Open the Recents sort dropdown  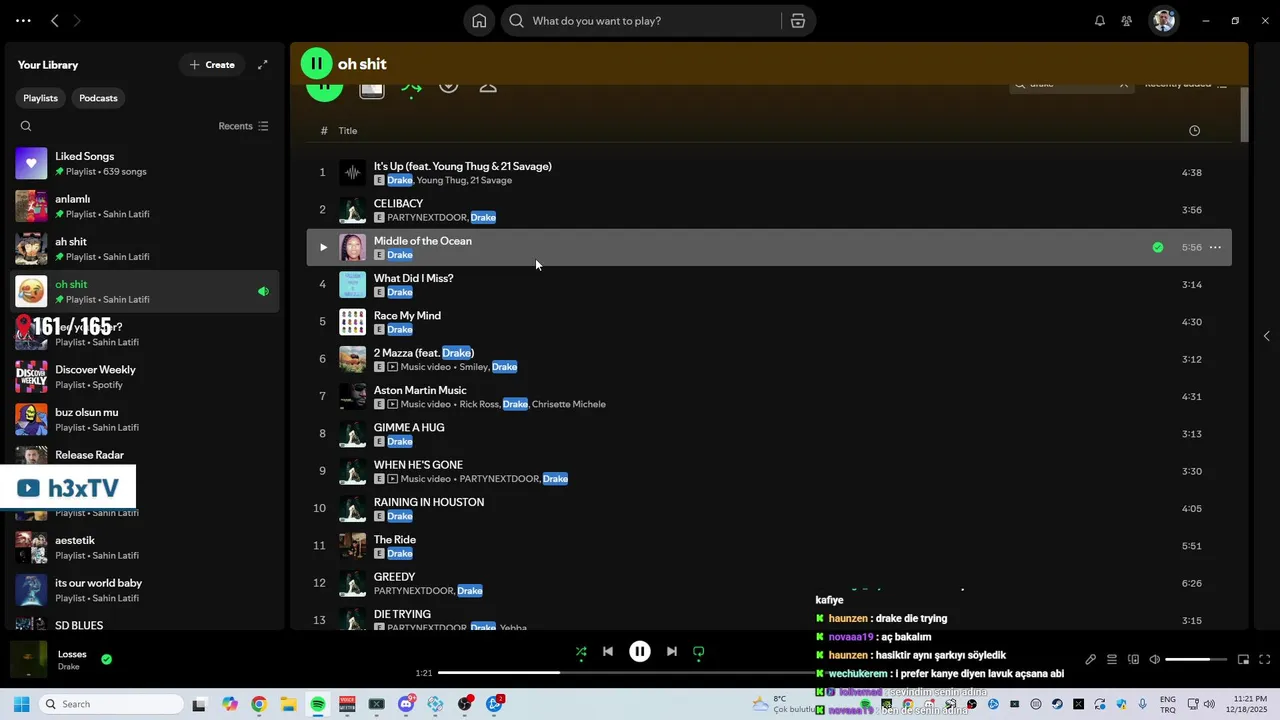(x=243, y=126)
